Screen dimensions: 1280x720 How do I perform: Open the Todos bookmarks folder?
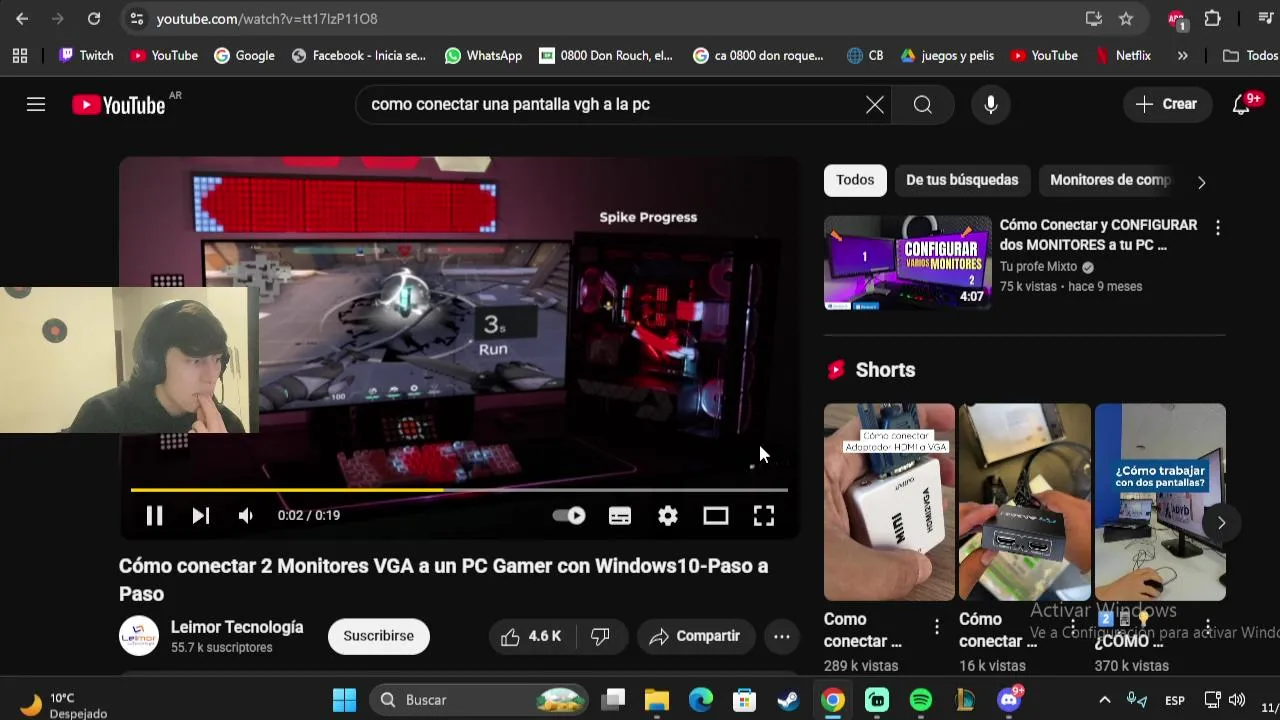[1251, 56]
